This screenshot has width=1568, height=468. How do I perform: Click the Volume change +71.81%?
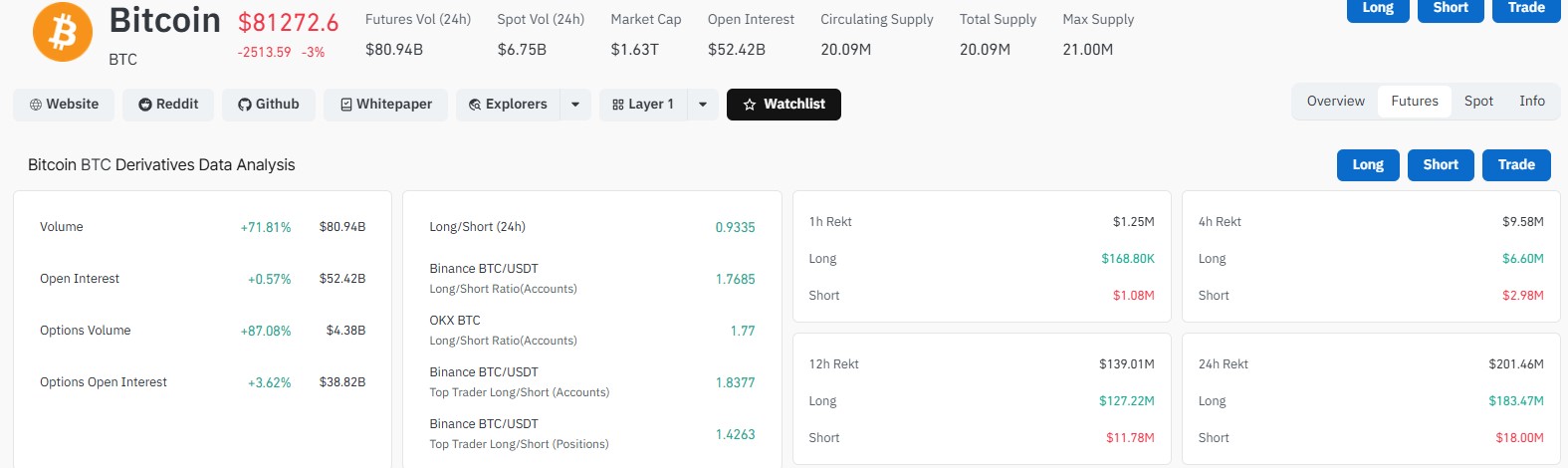[x=266, y=227]
